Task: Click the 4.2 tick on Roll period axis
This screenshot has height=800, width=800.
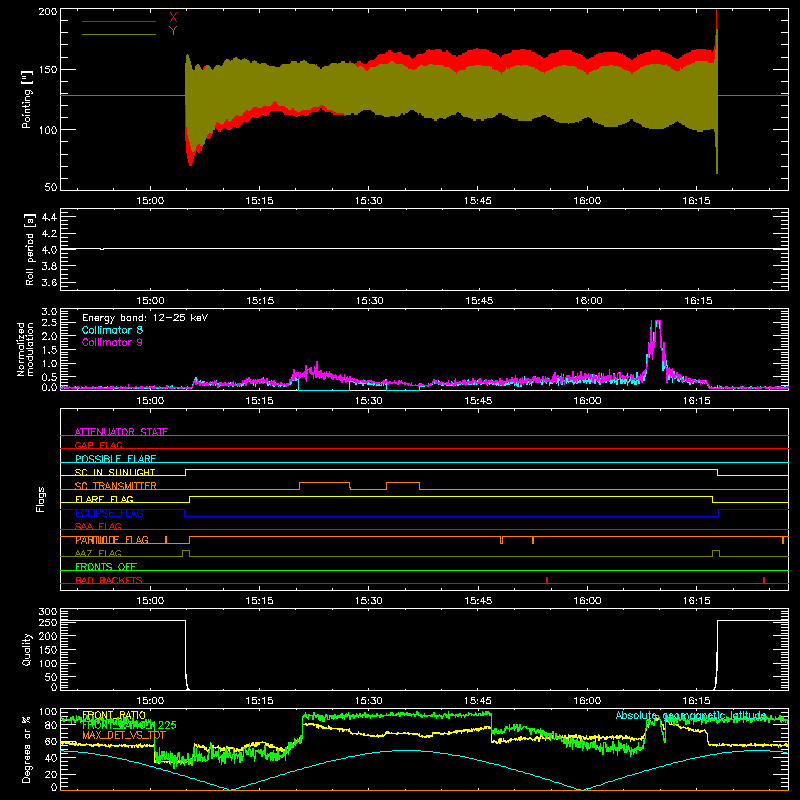Action: [49, 234]
